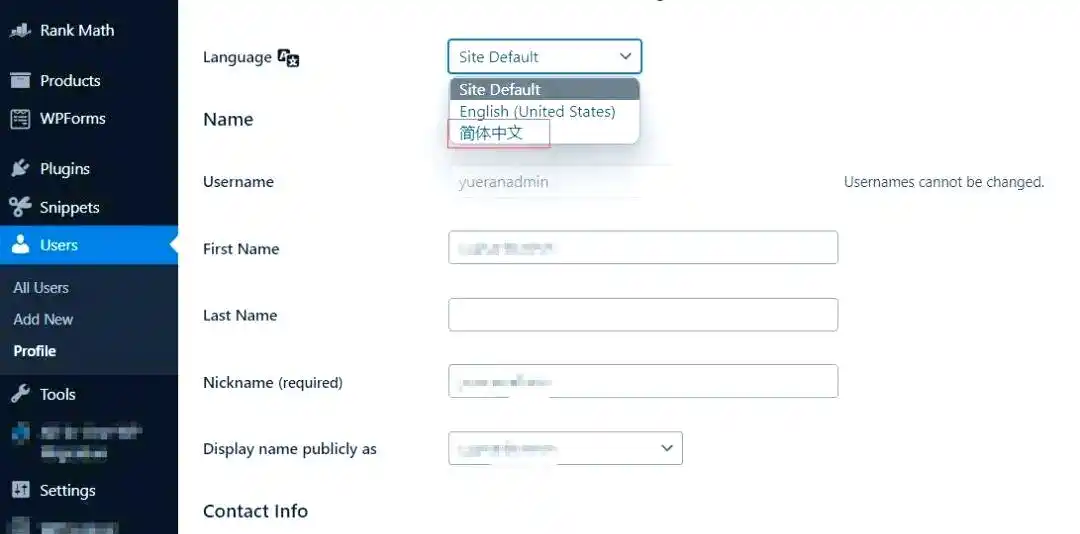Click the Tools wrench icon
The width and height of the screenshot is (1080, 534).
tap(20, 394)
